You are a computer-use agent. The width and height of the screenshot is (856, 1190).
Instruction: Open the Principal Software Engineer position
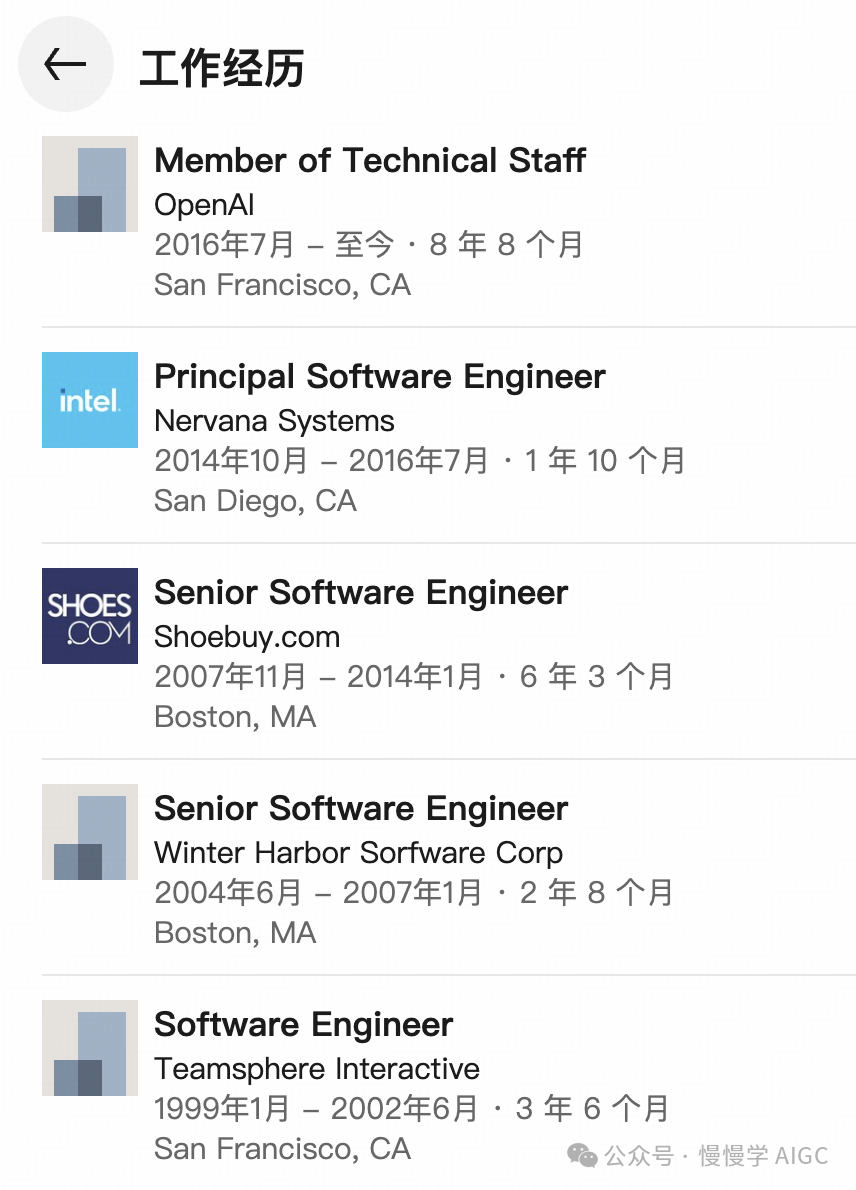coord(380,377)
